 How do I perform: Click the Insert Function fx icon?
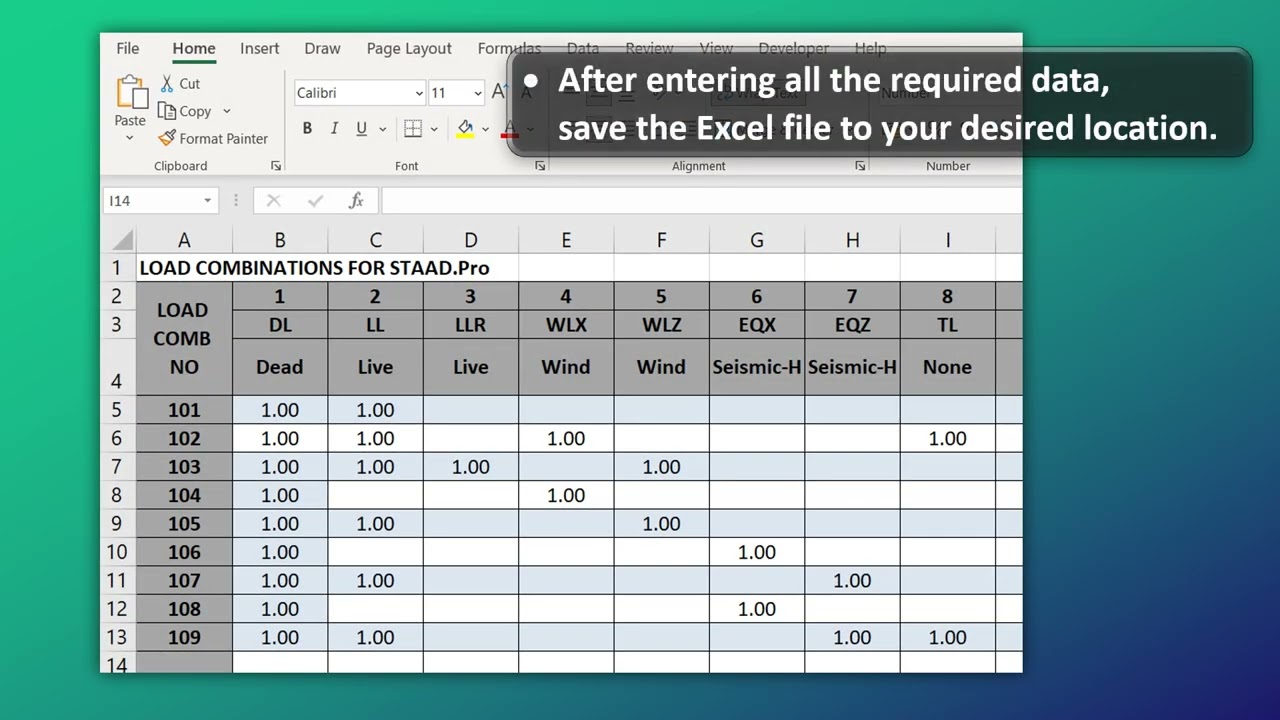point(356,201)
